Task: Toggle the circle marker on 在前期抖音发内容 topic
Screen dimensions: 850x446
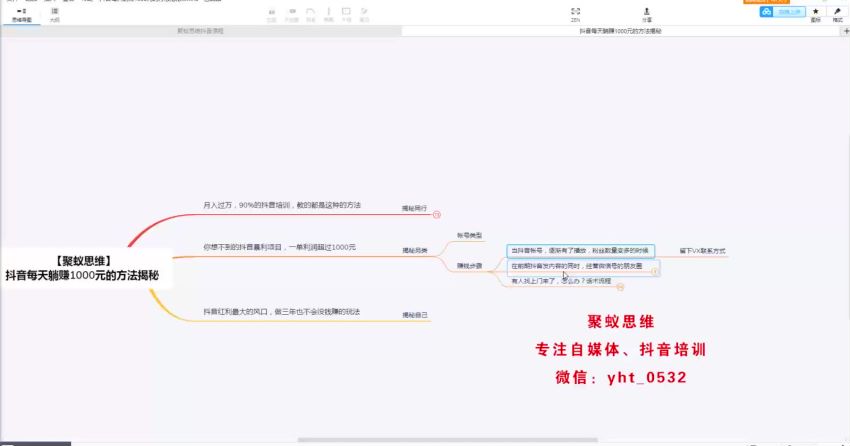Action: pyautogui.click(x=655, y=271)
